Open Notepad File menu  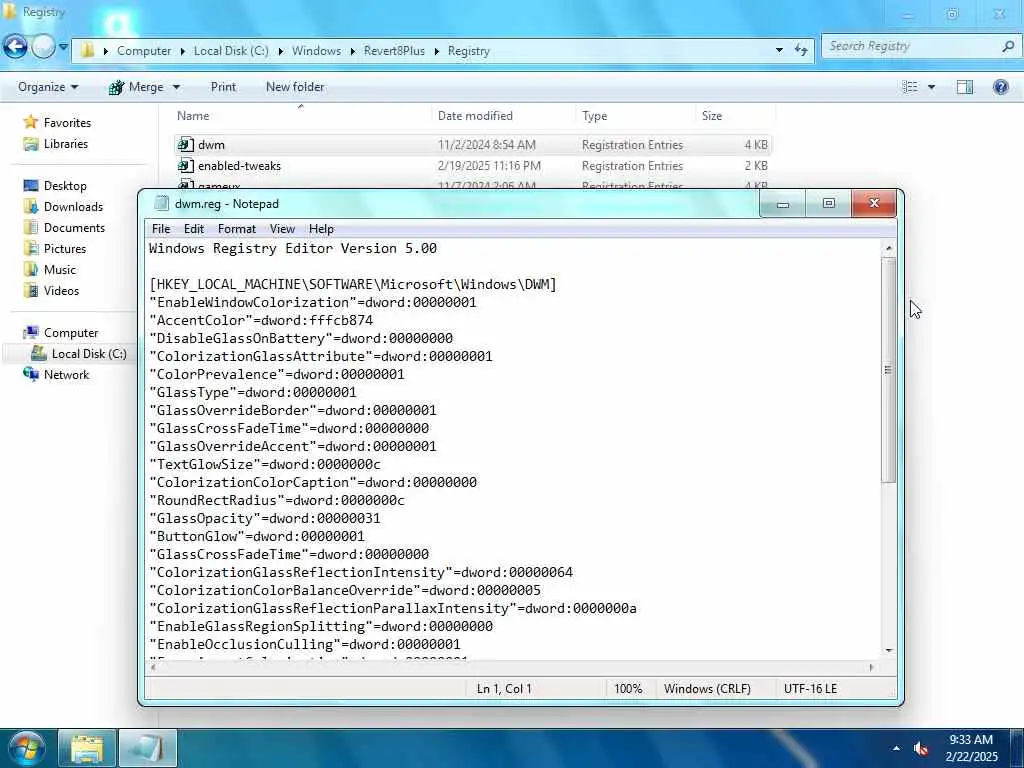click(161, 229)
